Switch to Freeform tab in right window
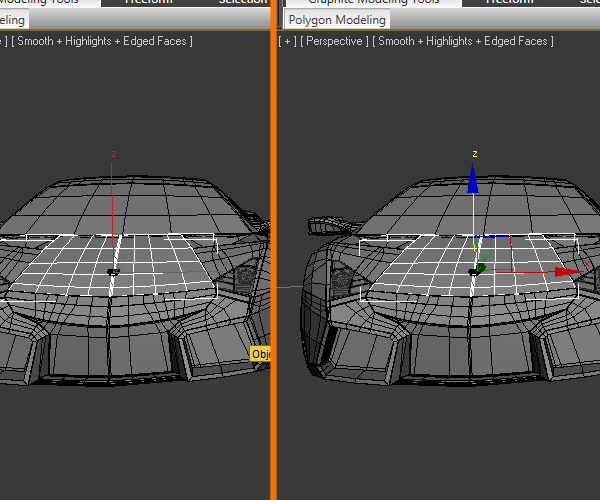Viewport: 600px width, 500px height. pyautogui.click(x=509, y=2)
